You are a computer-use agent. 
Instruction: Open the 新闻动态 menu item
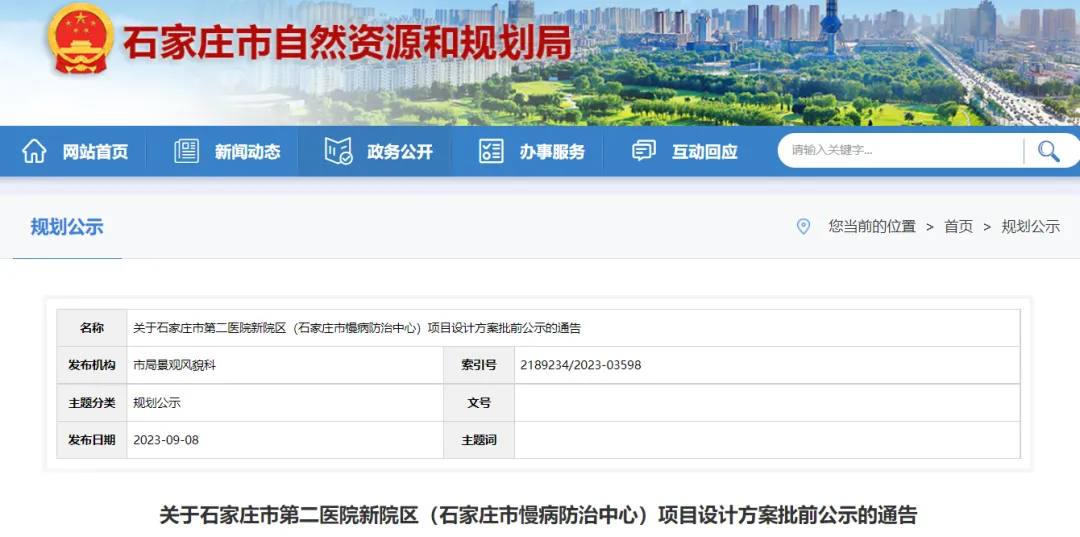click(x=247, y=151)
